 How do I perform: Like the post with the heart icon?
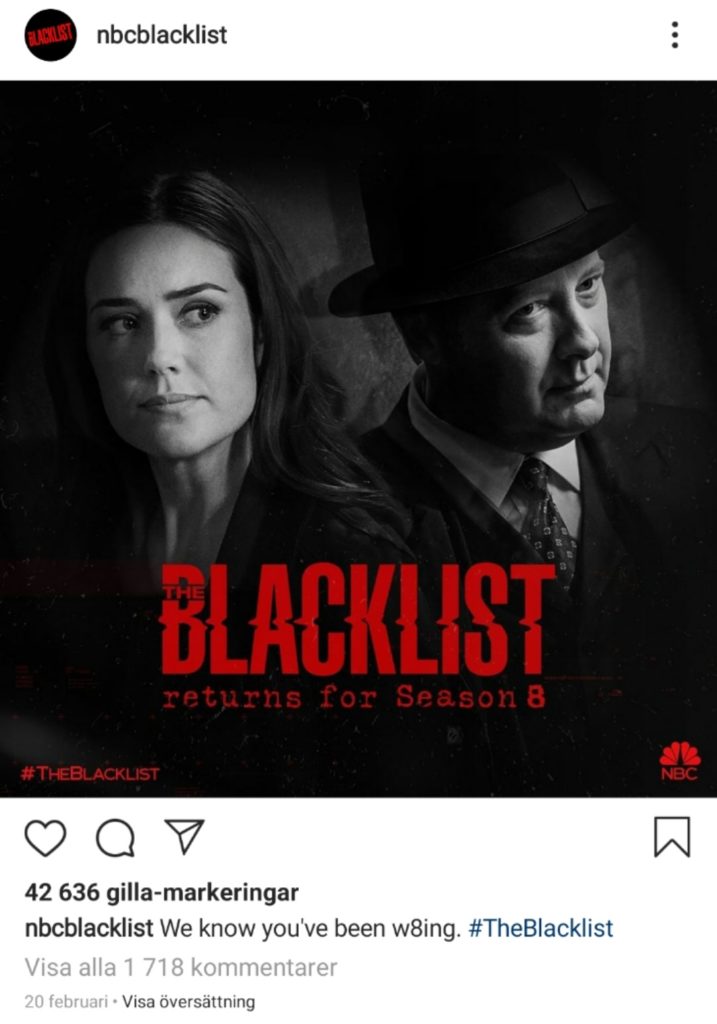pyautogui.click(x=45, y=837)
